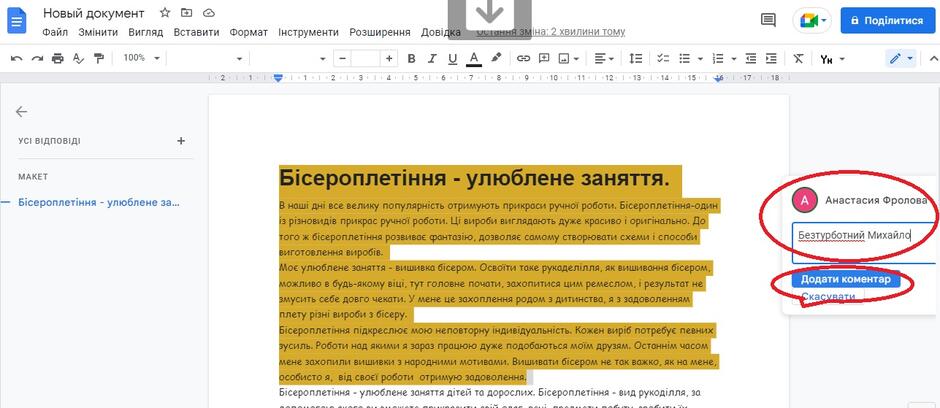
Task: Open the Google Docs home icon
Action: click(x=17, y=21)
